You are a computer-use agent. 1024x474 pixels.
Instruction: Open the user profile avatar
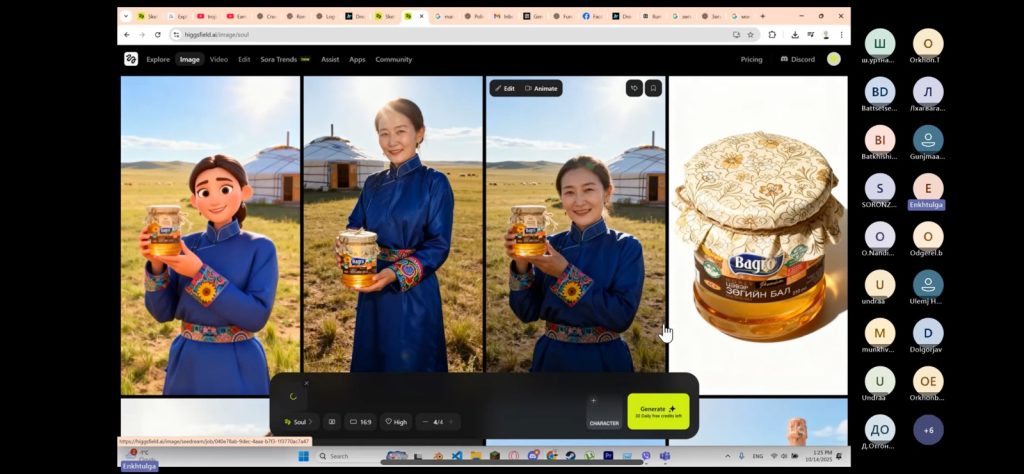coord(834,59)
